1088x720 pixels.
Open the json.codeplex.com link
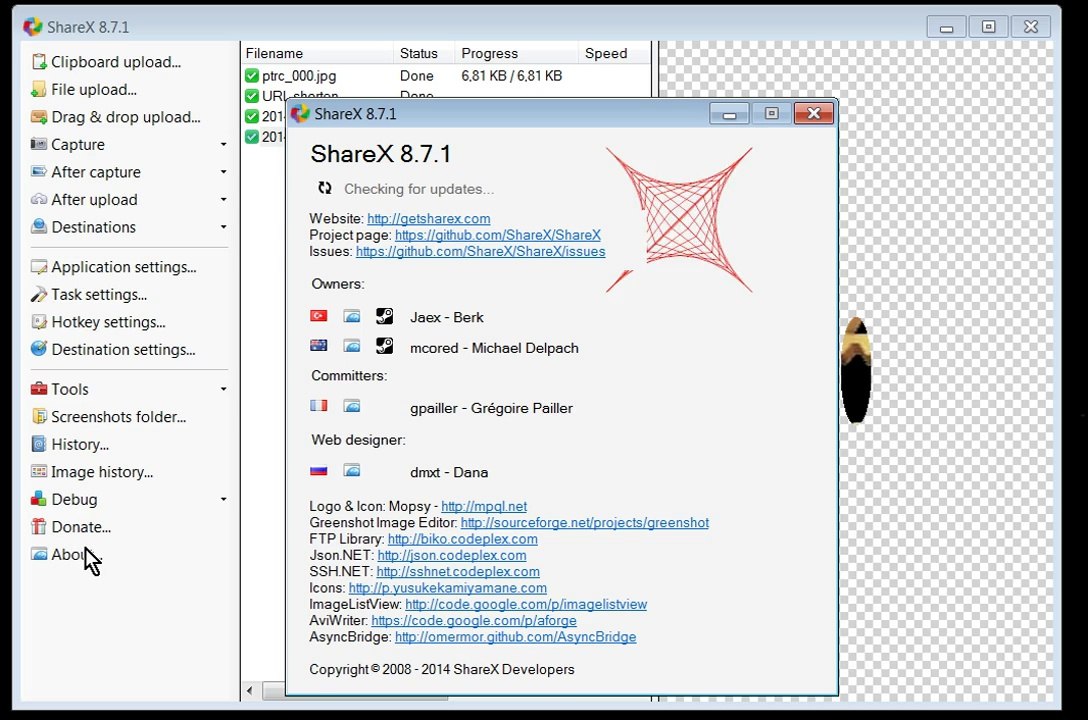(452, 555)
